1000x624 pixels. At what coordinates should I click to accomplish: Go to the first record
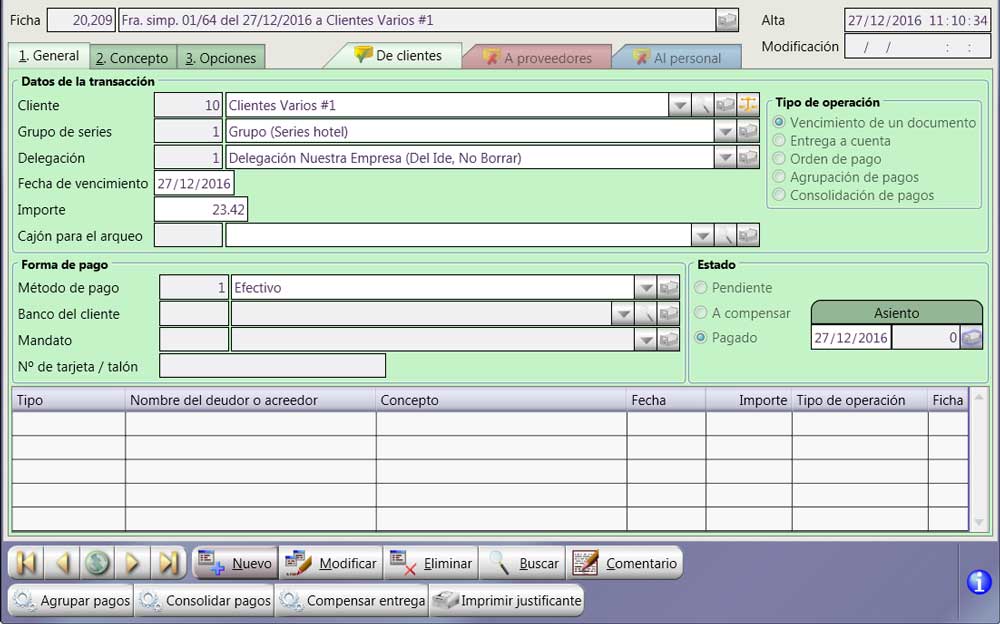(25, 563)
